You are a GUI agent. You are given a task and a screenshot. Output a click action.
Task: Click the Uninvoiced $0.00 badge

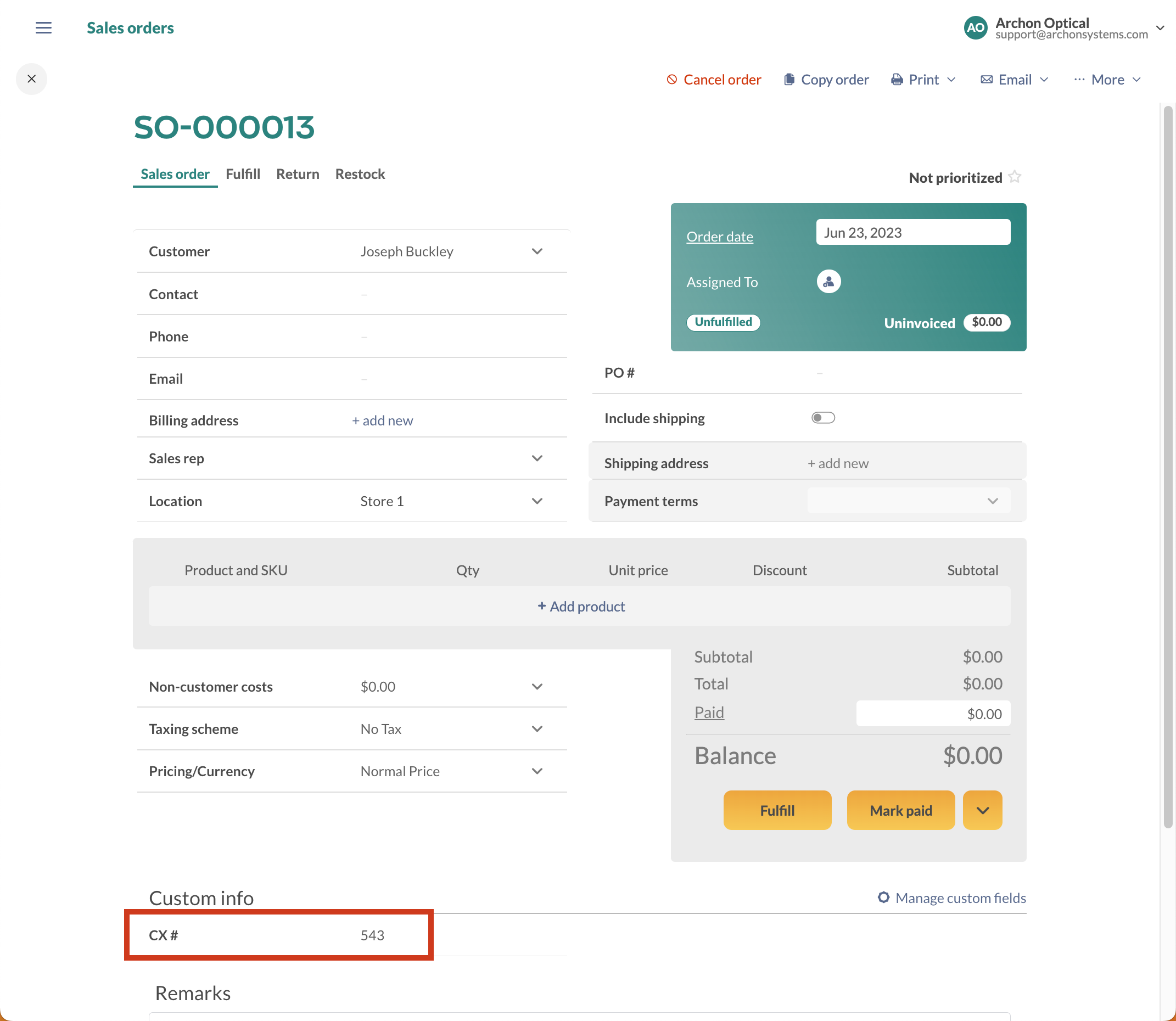(986, 322)
